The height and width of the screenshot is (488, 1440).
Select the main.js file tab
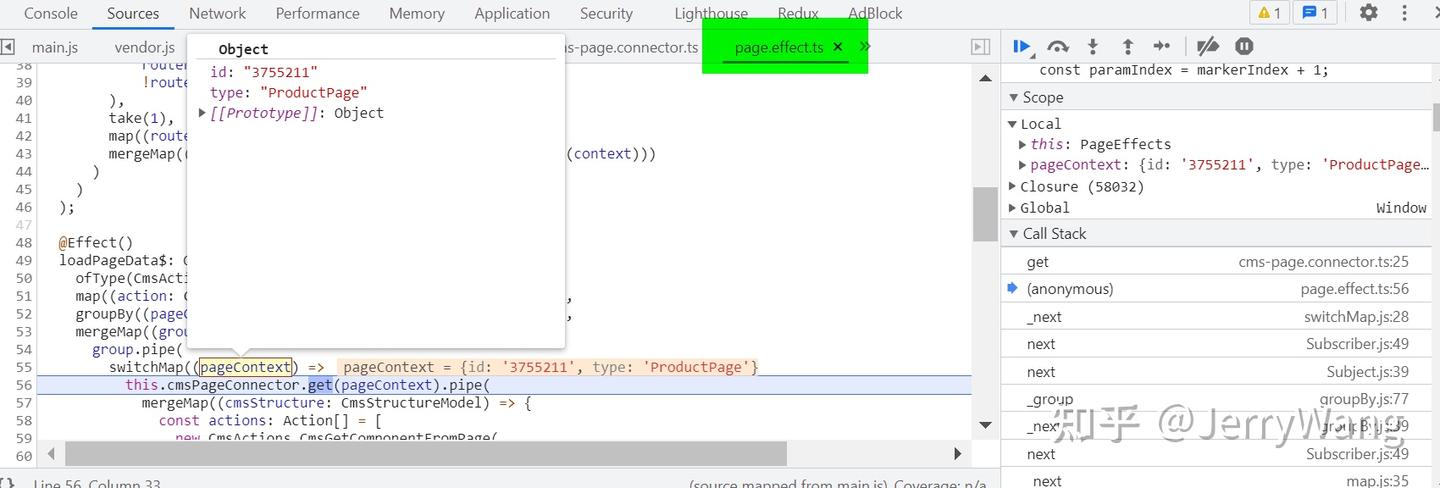[x=55, y=47]
